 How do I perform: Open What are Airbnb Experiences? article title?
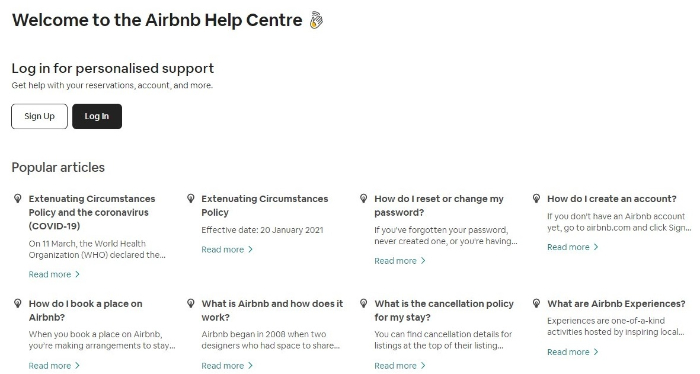click(x=616, y=304)
